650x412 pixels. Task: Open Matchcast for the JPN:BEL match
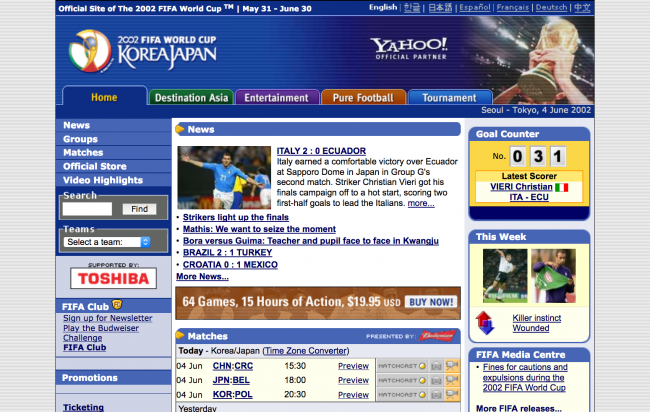[402, 380]
